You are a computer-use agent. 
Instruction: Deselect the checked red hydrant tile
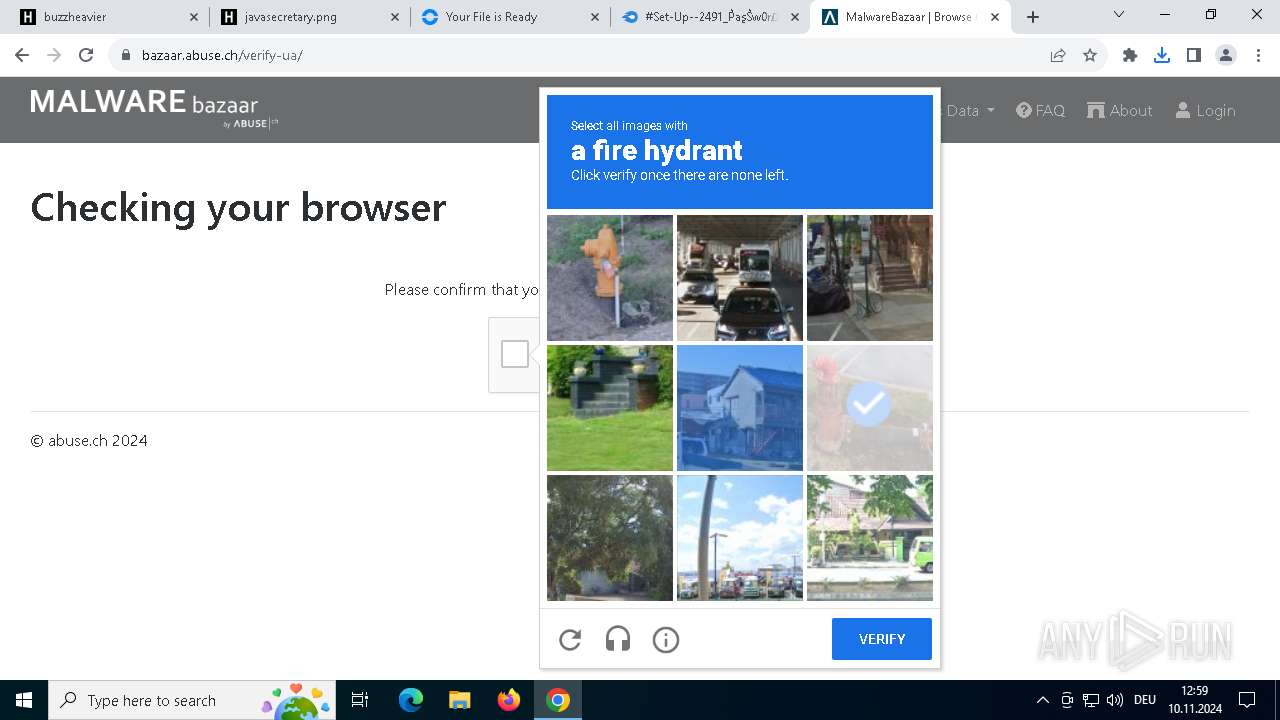coord(870,408)
